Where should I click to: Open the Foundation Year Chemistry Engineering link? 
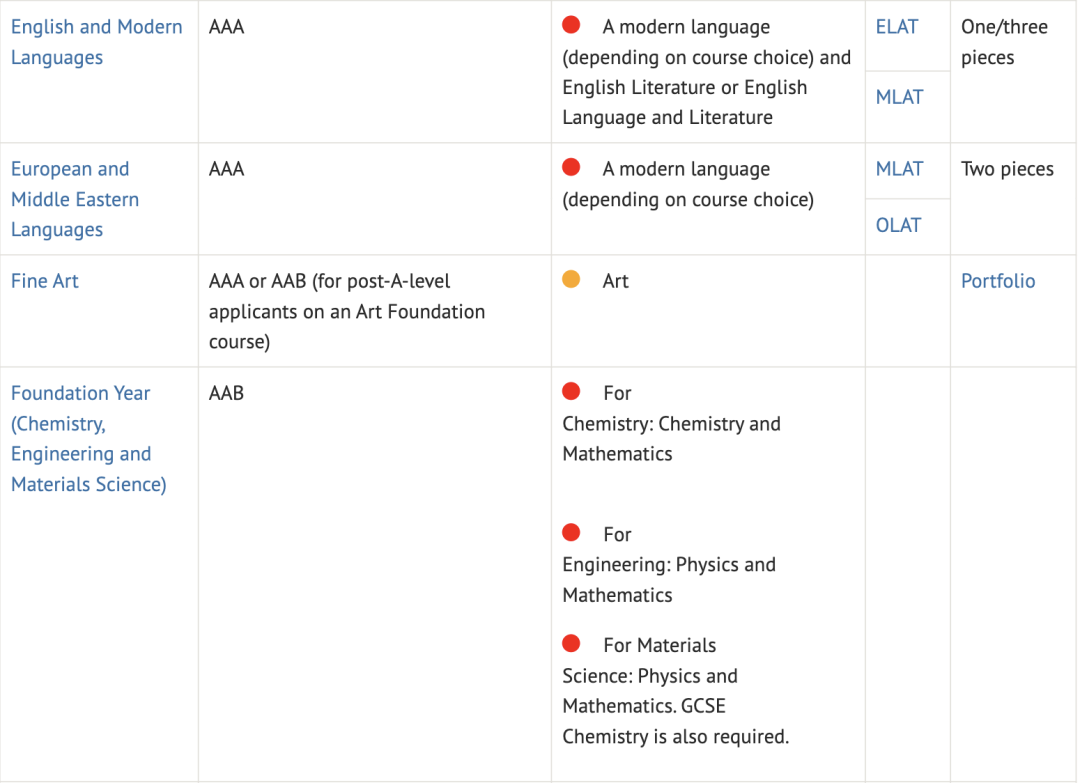(x=89, y=439)
